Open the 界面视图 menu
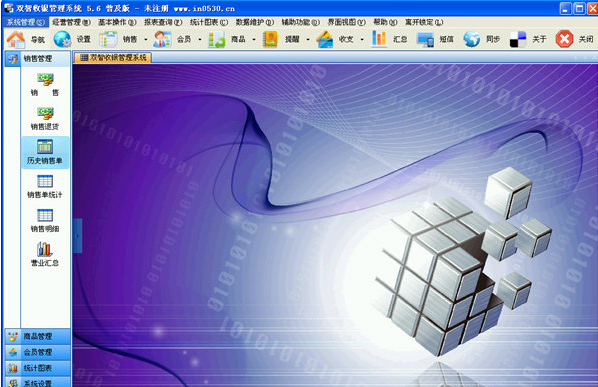This screenshot has height=387, width=598. pos(346,22)
